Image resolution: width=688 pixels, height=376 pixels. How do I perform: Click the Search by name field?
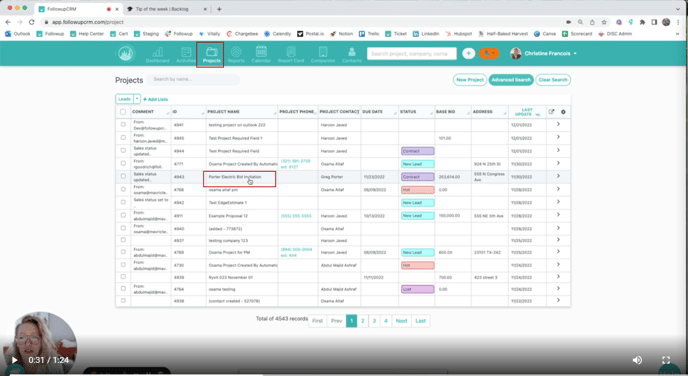(x=193, y=79)
